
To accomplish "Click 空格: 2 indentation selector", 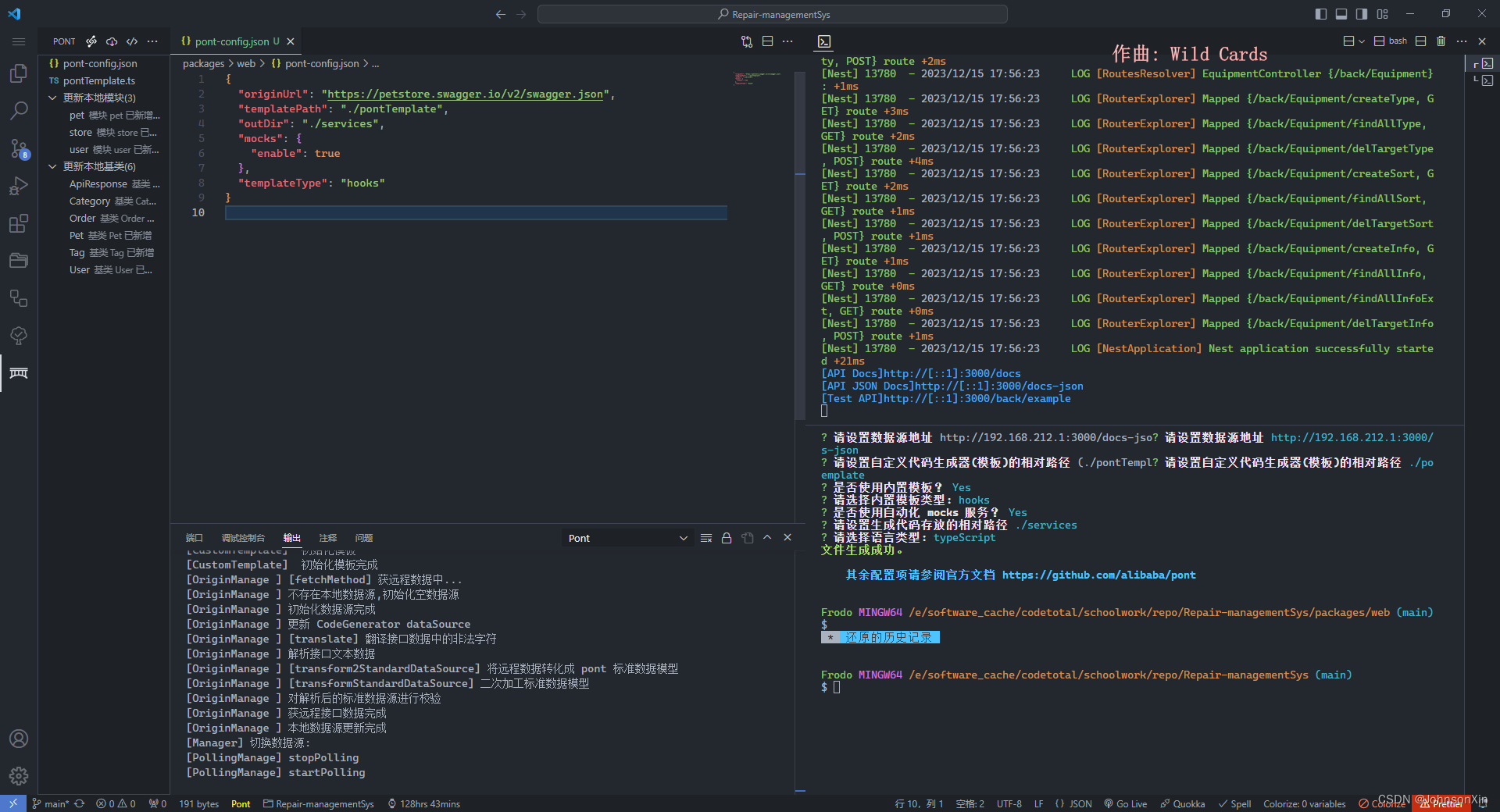I will pyautogui.click(x=970, y=803).
